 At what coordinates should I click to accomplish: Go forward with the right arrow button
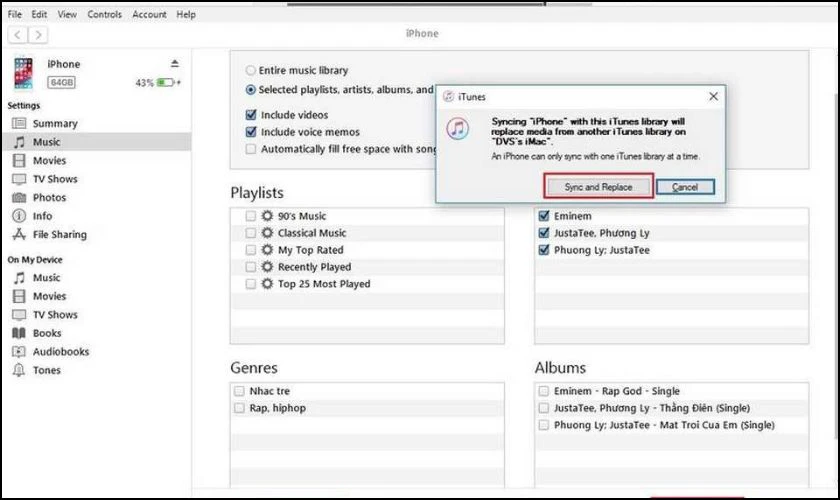click(38, 35)
